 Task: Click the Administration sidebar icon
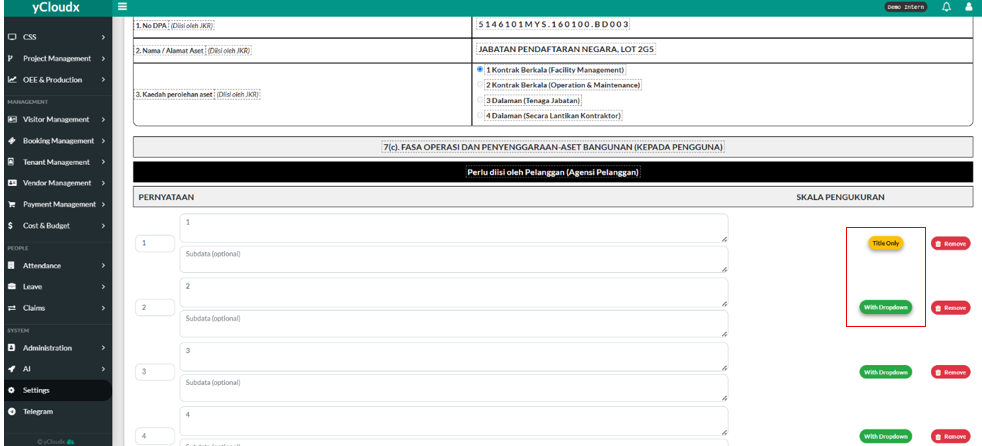[11, 348]
